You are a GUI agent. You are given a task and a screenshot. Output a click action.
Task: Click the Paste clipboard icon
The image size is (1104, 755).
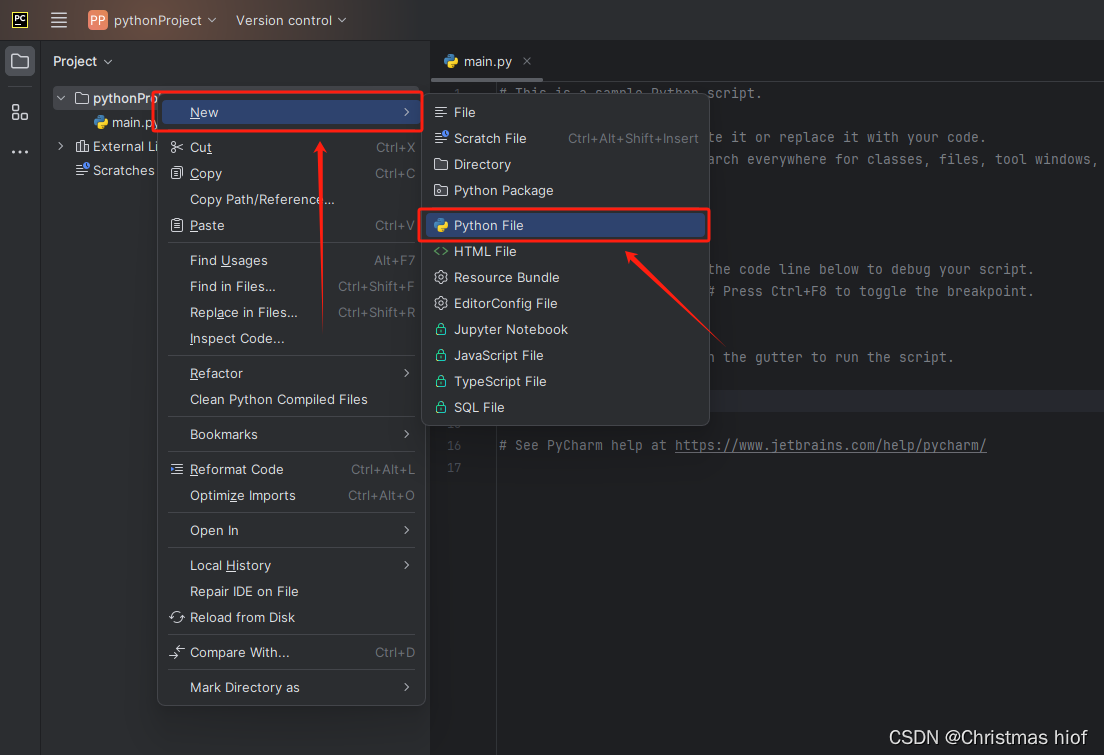coord(177,225)
